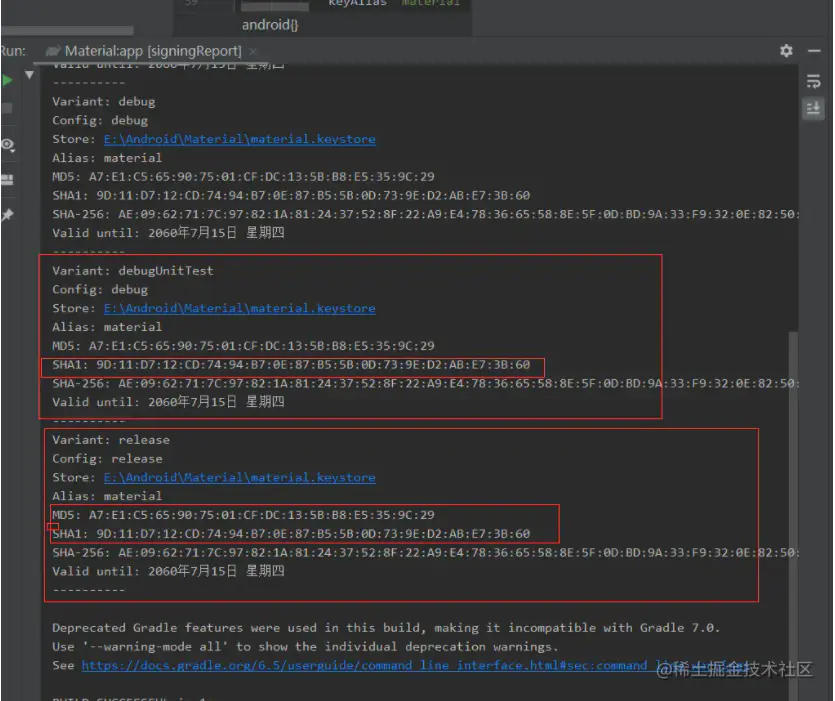835x701 pixels.
Task: Click SHA1 fingerprint line in release section
Action: point(291,534)
